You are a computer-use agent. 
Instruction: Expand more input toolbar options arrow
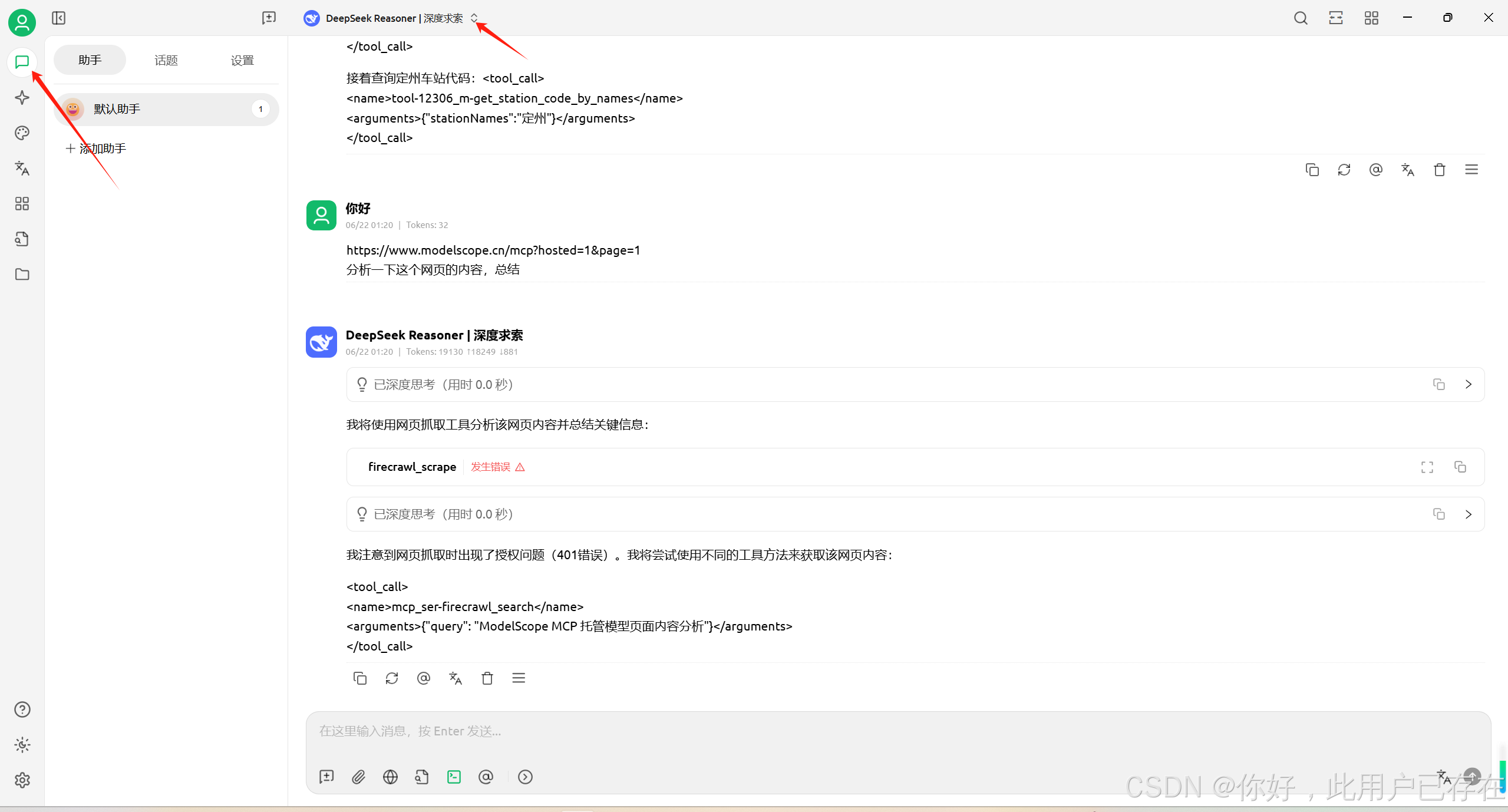click(525, 777)
